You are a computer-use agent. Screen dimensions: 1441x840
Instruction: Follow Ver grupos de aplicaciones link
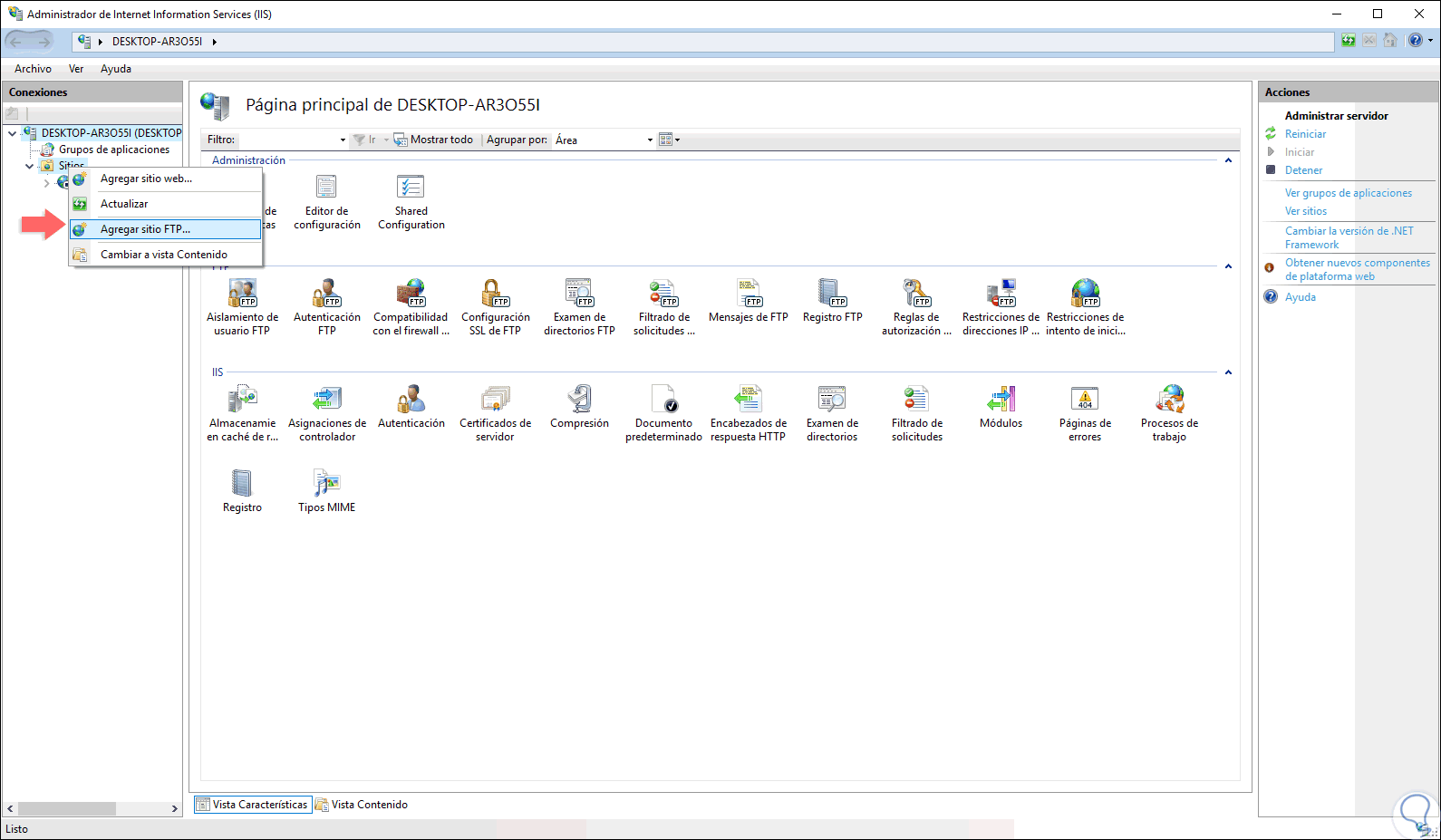(x=1349, y=193)
